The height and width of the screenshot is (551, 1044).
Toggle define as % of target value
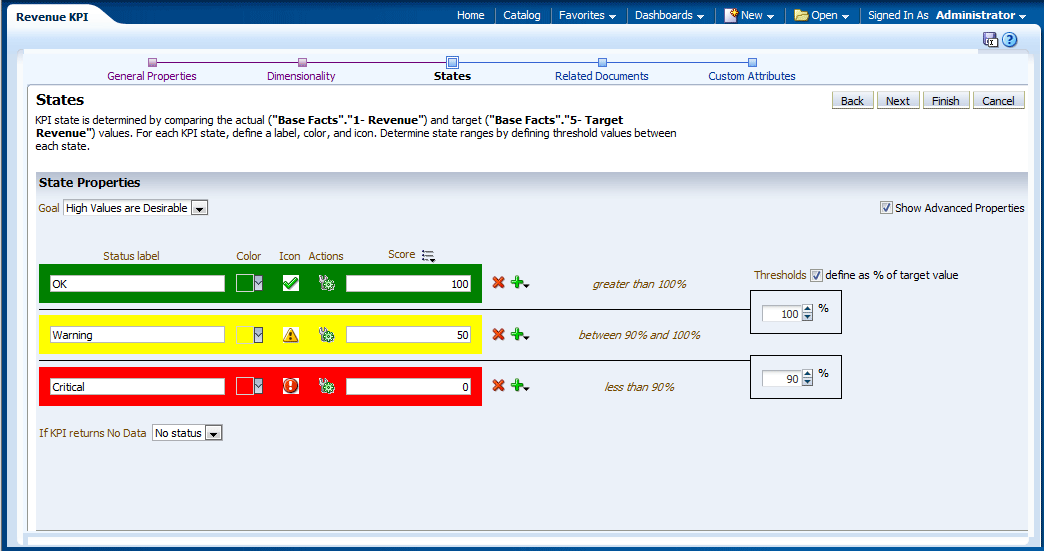click(816, 275)
